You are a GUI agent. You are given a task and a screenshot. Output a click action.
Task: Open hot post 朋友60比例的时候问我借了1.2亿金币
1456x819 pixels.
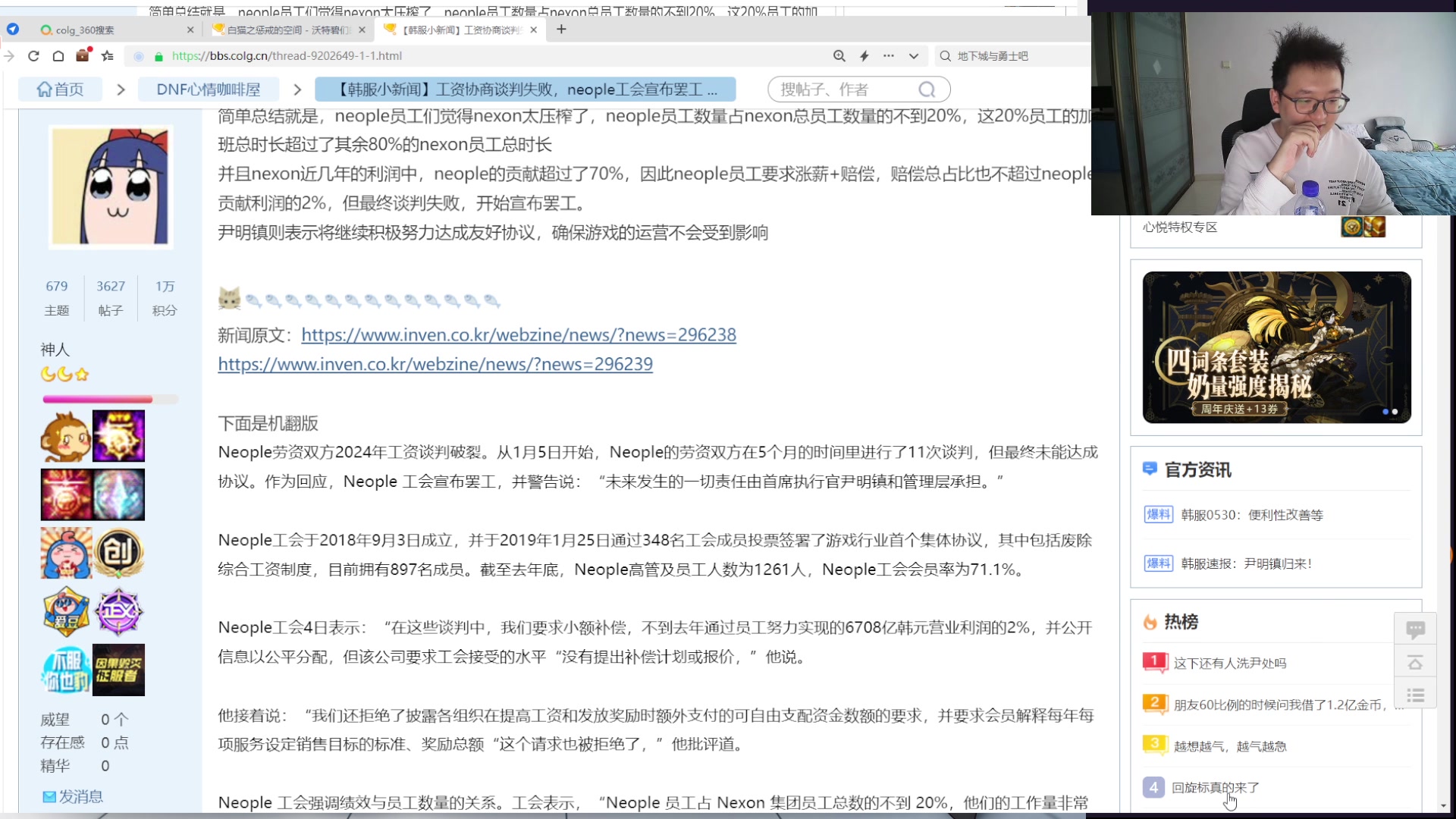1280,704
